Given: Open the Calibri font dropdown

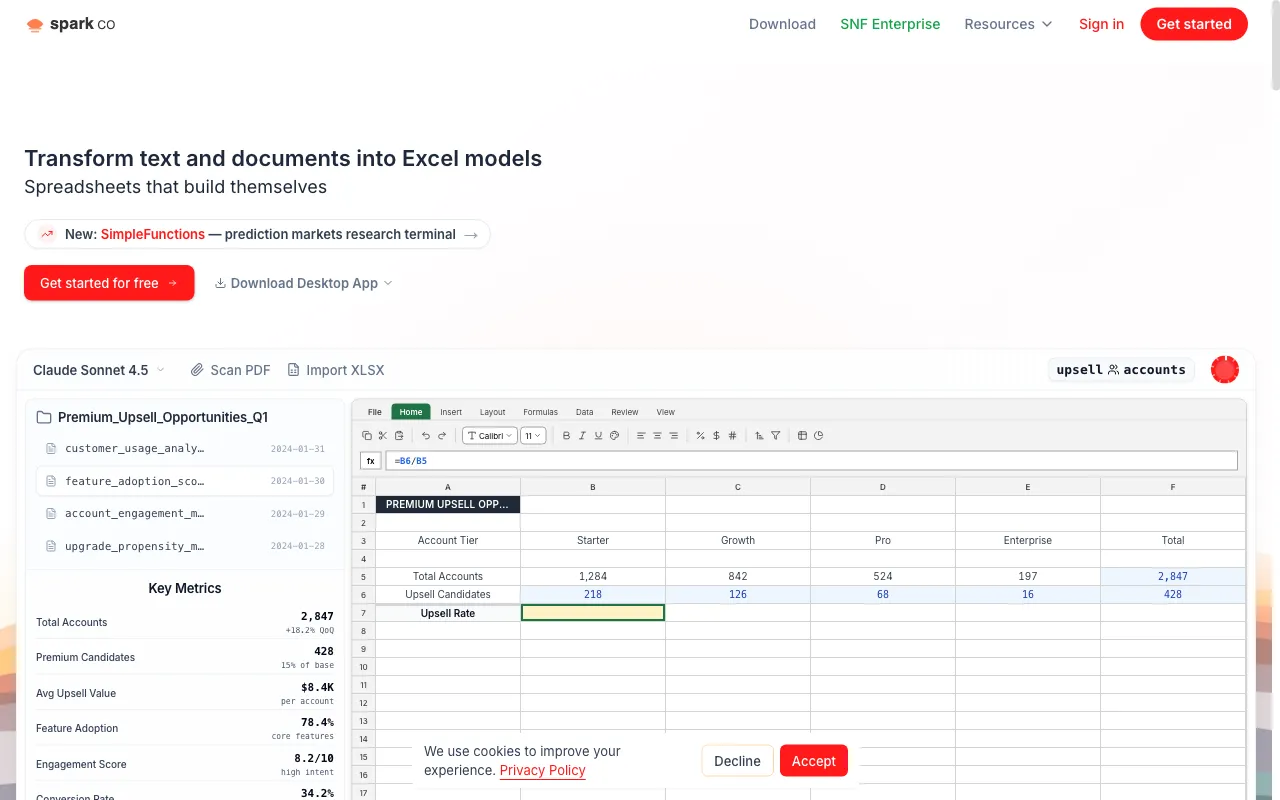Looking at the screenshot, I should pos(490,435).
